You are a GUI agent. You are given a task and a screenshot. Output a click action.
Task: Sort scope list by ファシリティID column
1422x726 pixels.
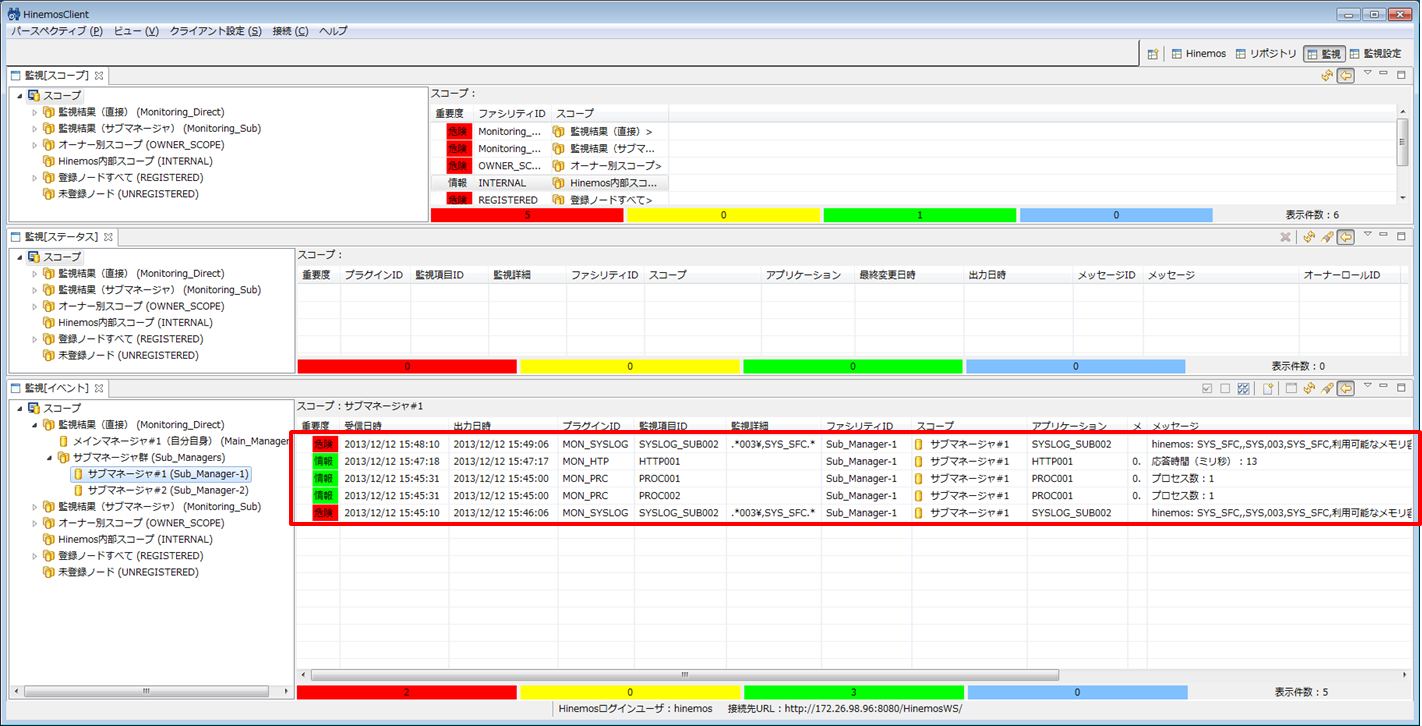coord(511,114)
